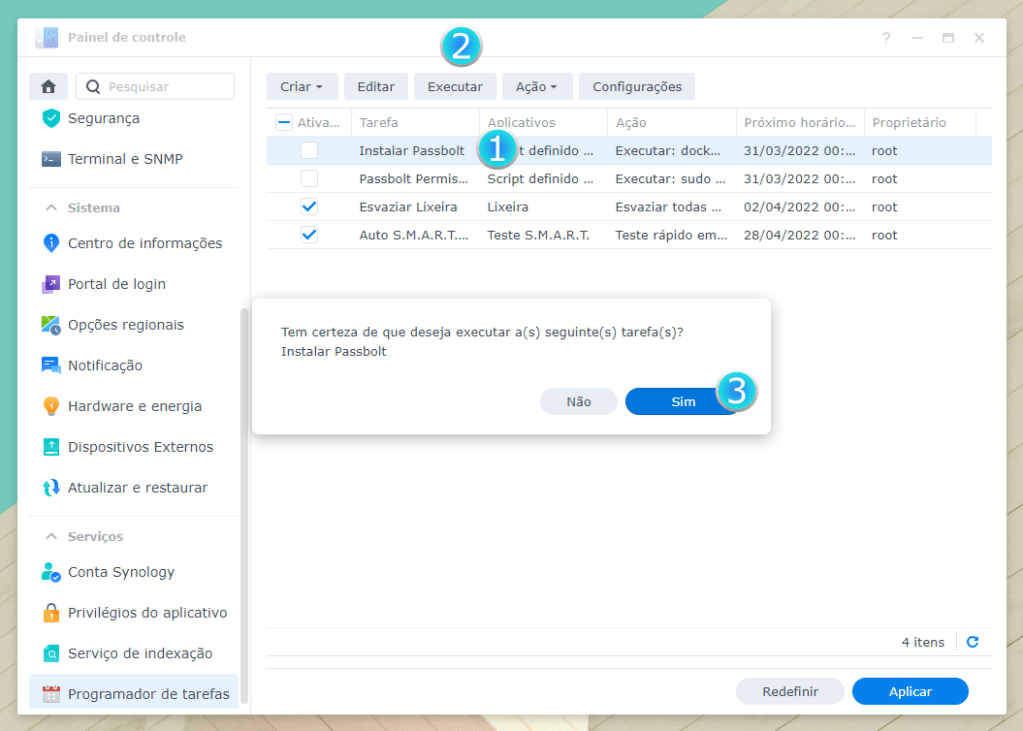
Task: Open the Ação dropdown menu
Action: [537, 87]
